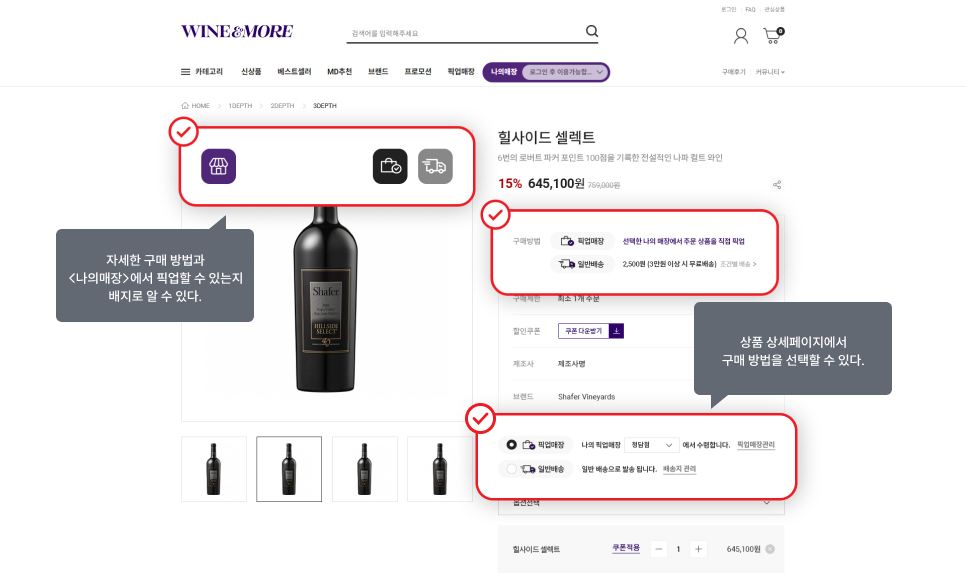Expand the 옵션선택 dropdown chevron
Image resolution: width=966 pixels, height=586 pixels.
pos(766,503)
